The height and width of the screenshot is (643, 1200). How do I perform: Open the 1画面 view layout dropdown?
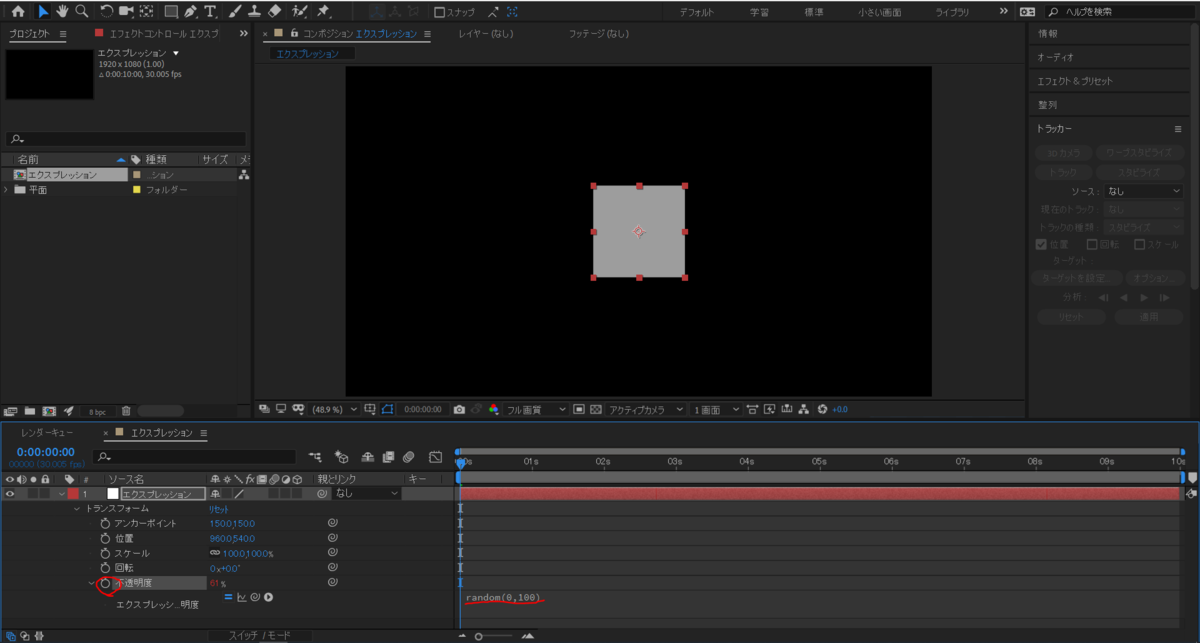[x=716, y=409]
